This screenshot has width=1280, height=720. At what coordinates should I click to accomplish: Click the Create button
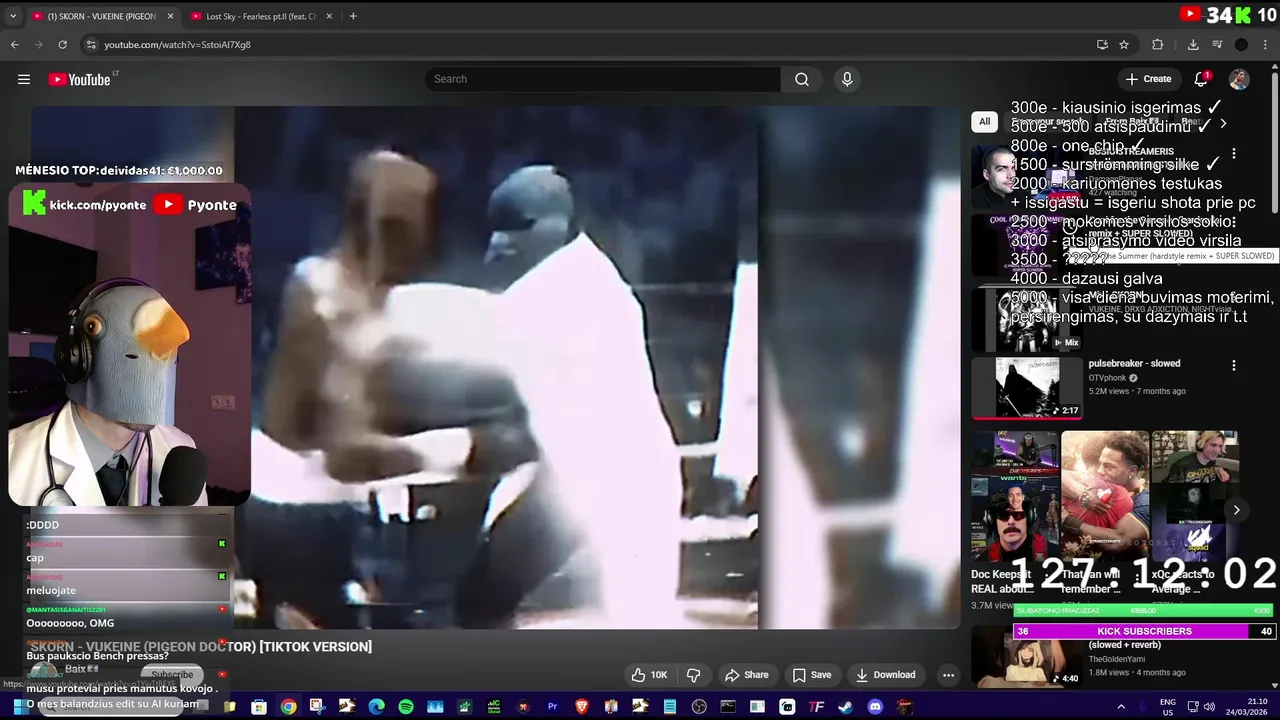[x=1148, y=79]
